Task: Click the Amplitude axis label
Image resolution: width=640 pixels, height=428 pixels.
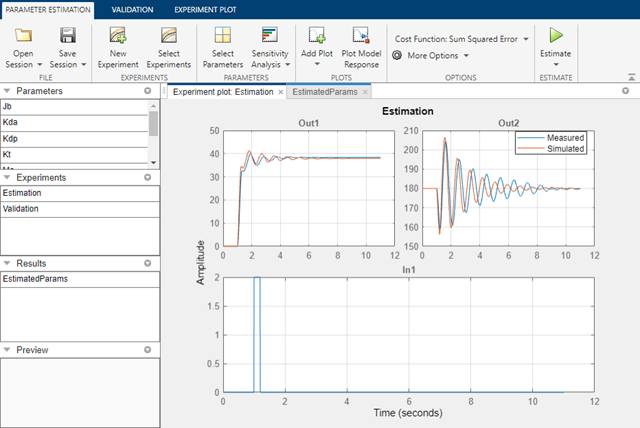Action: tap(200, 262)
